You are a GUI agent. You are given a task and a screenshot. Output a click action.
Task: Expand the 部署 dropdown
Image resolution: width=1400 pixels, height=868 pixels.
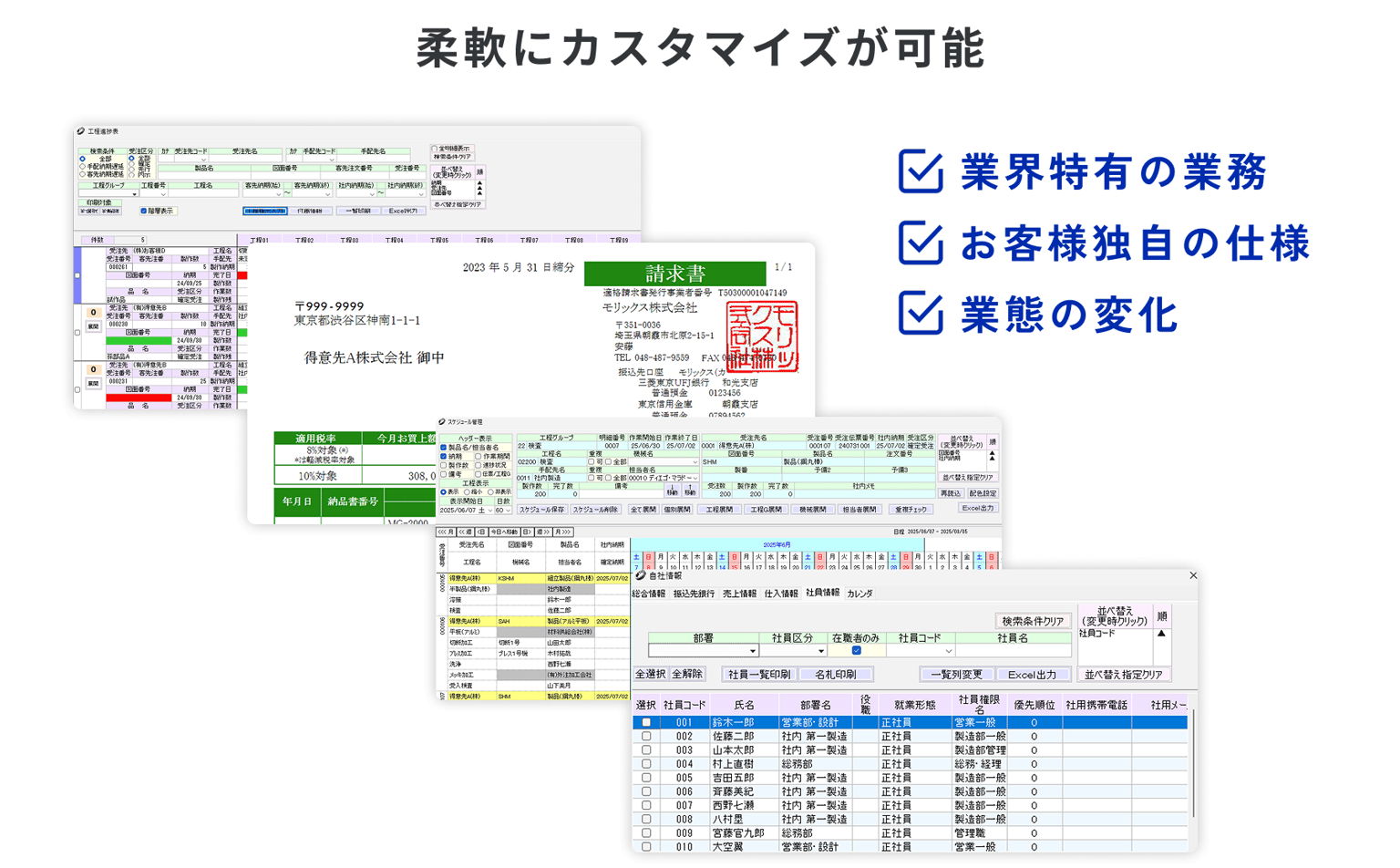(x=753, y=651)
